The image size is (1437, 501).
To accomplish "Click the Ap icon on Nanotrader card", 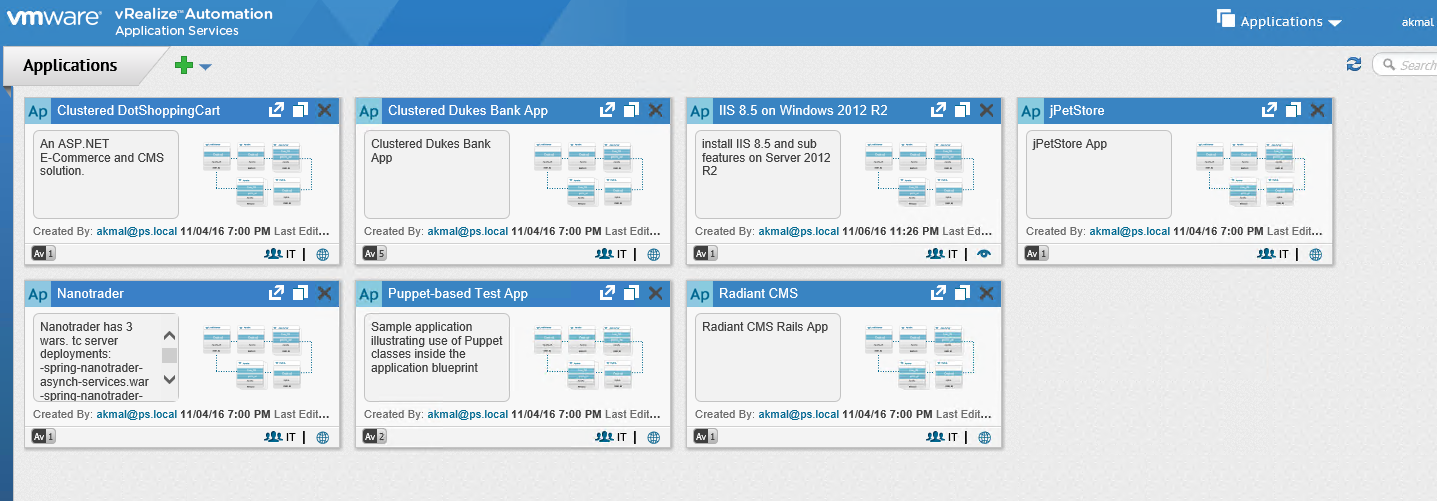I will 38,294.
